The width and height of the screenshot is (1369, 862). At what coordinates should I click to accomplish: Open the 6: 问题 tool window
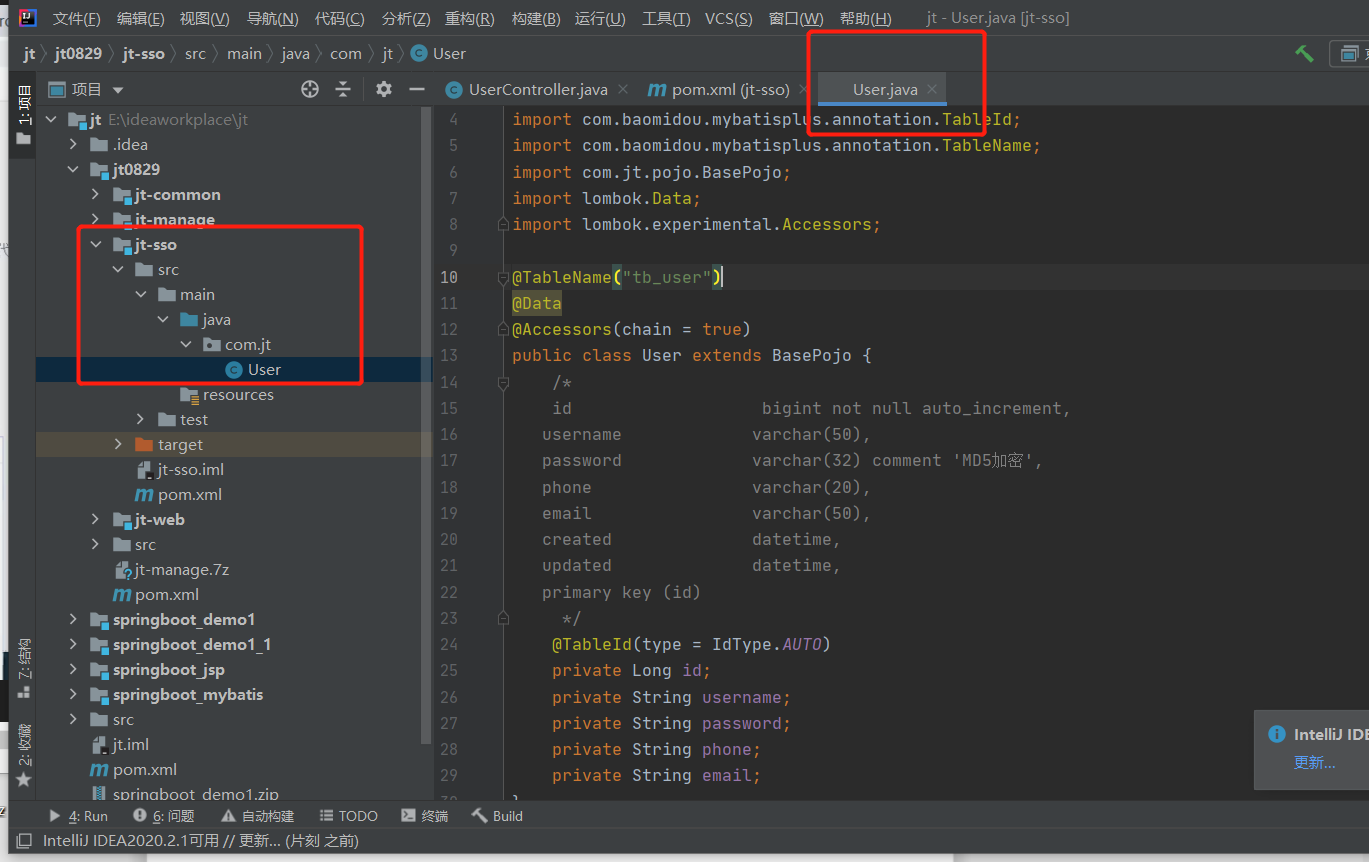coord(164,816)
